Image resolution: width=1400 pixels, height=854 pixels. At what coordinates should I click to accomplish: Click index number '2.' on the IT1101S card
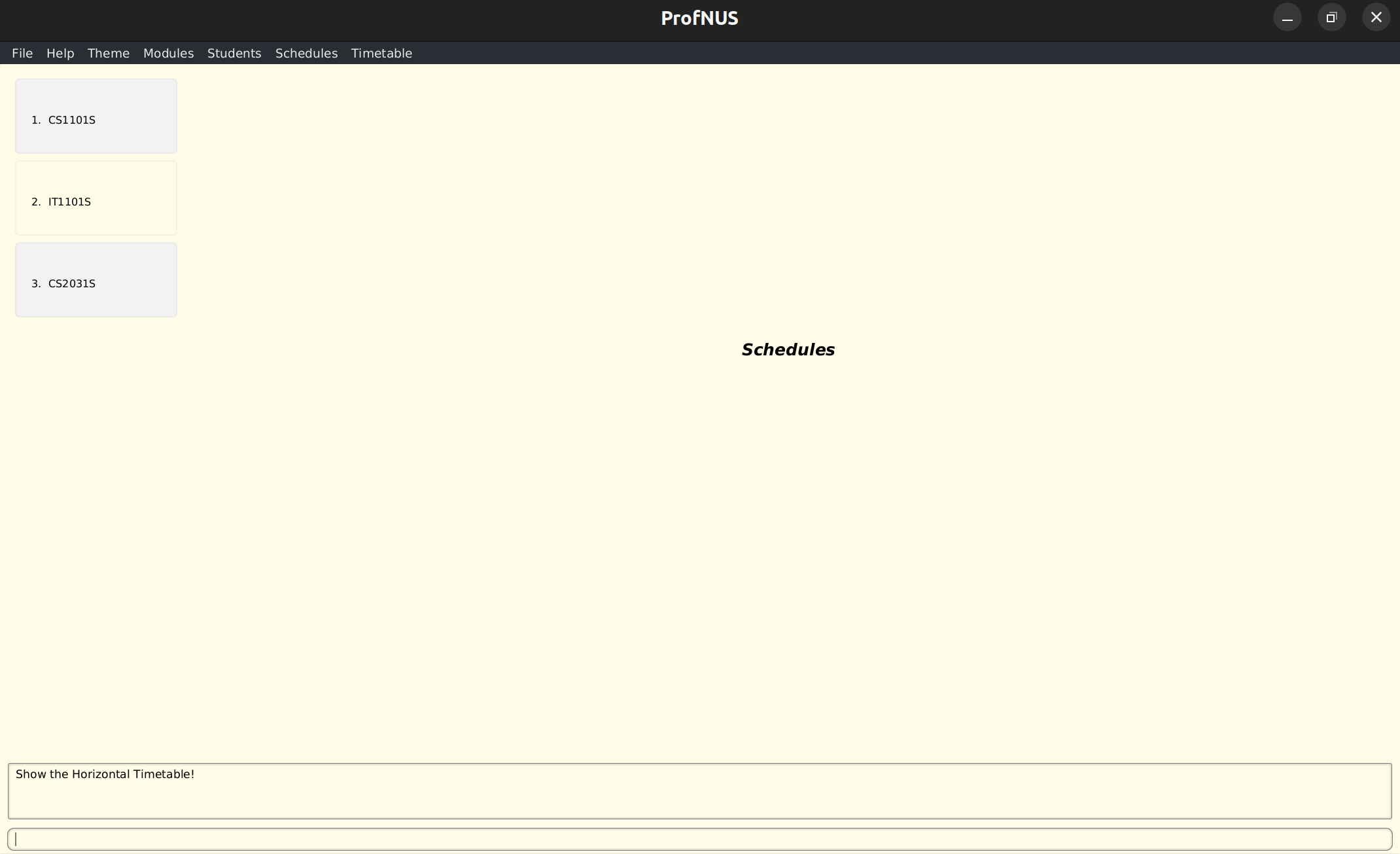[x=36, y=202]
